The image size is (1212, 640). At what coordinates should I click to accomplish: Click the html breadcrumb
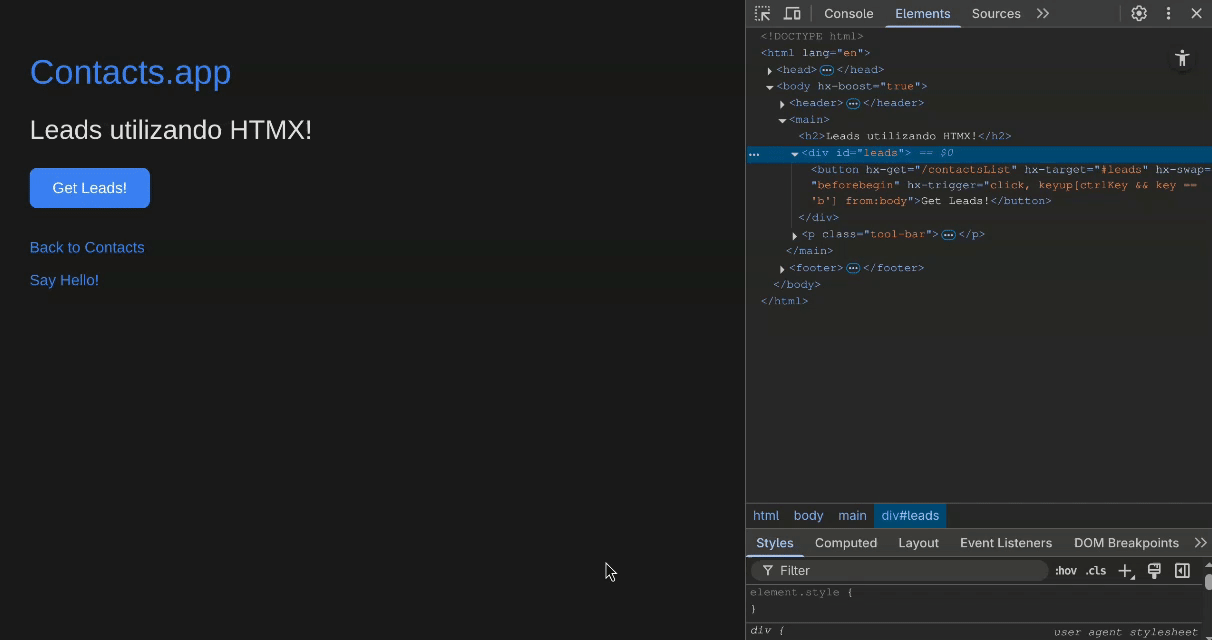766,516
